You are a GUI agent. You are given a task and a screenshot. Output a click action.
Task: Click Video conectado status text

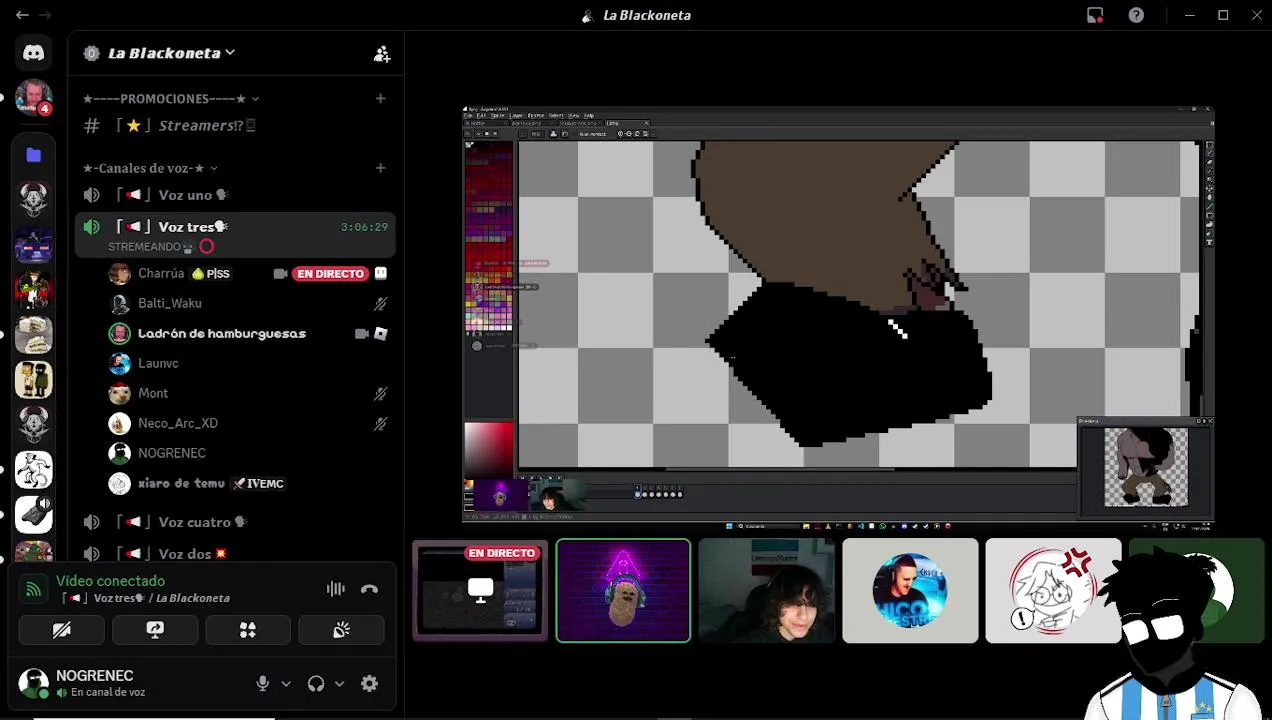pos(110,581)
